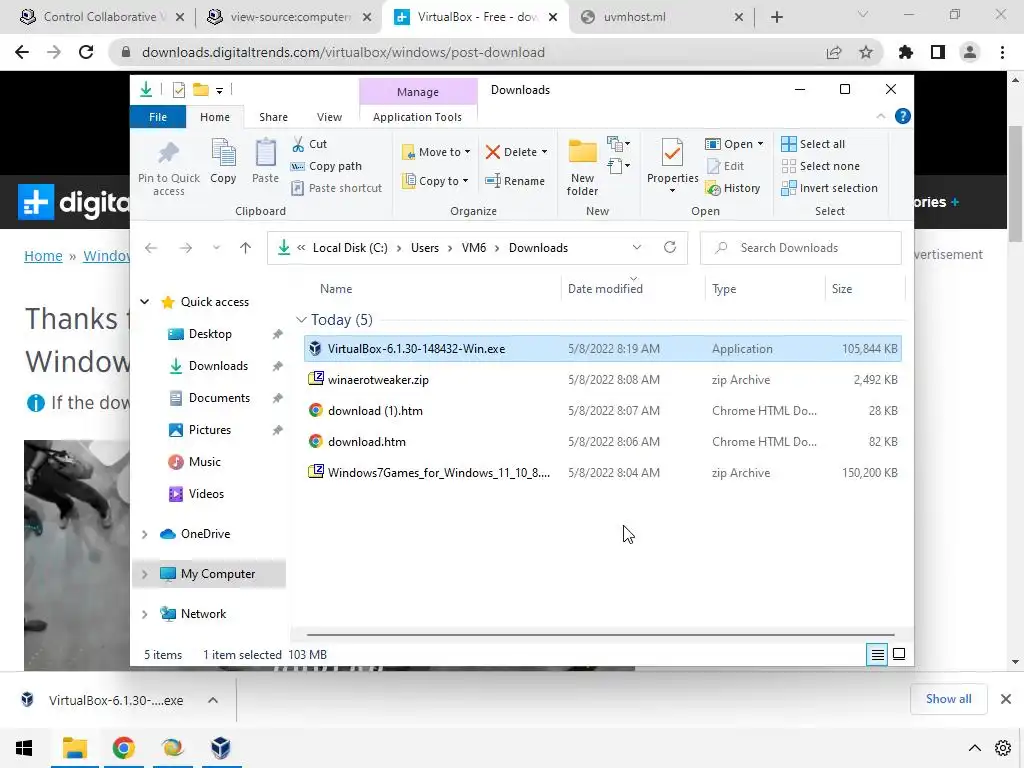Image resolution: width=1024 pixels, height=768 pixels.
Task: Minimize the ribbon with chevron
Action: (880, 116)
